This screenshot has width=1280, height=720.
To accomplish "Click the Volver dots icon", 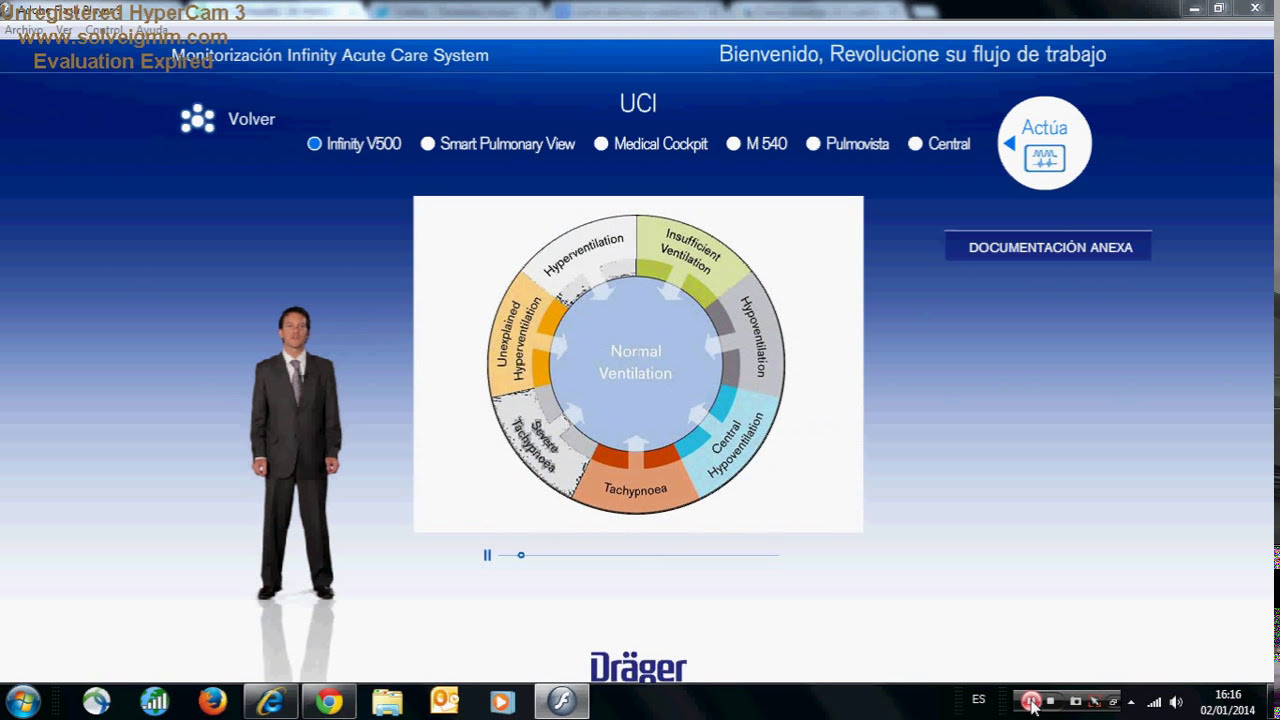I will [197, 119].
